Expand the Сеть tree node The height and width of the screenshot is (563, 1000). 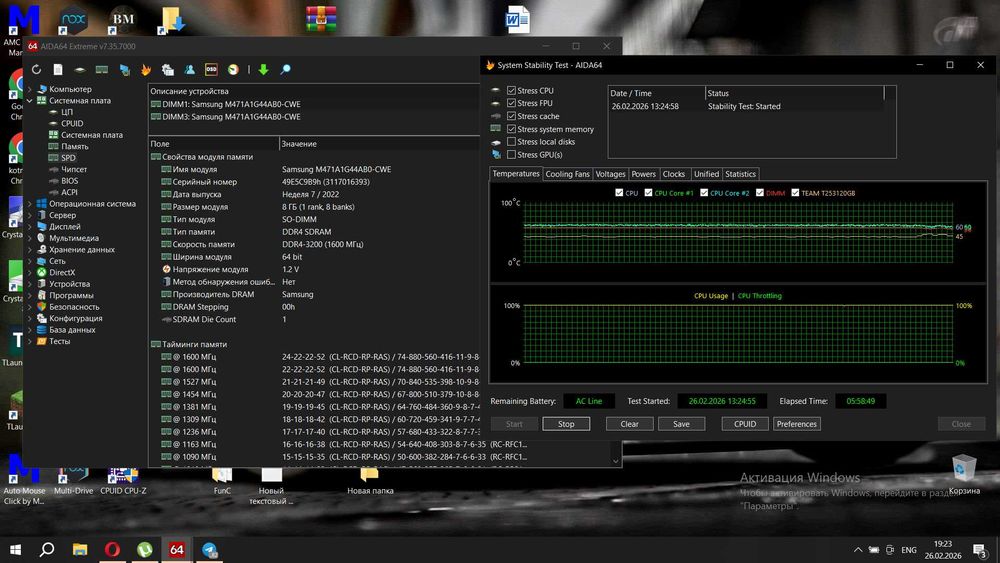pyautogui.click(x=29, y=261)
